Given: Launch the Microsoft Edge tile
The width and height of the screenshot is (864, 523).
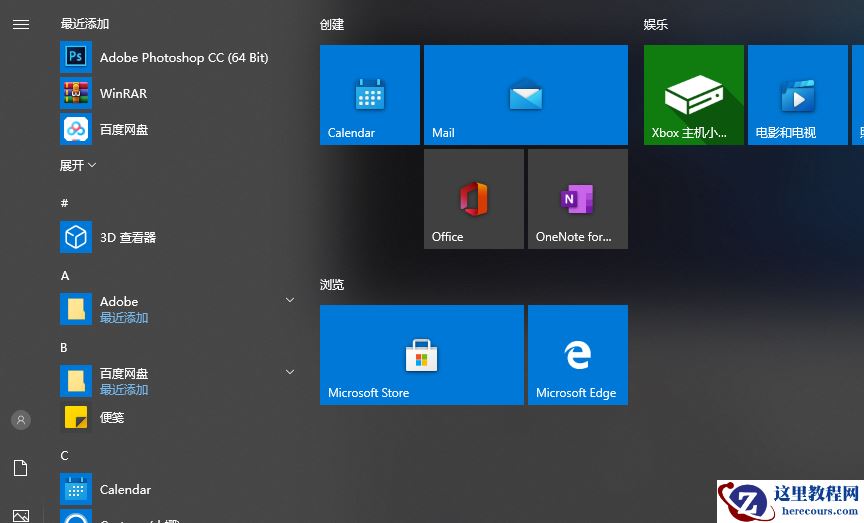Looking at the screenshot, I should 577,355.
